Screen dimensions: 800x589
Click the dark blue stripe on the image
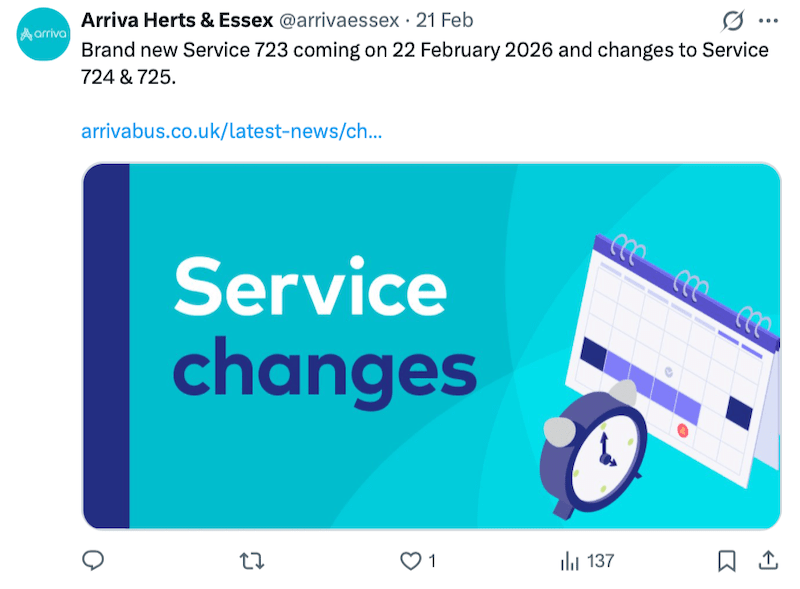[x=106, y=345]
